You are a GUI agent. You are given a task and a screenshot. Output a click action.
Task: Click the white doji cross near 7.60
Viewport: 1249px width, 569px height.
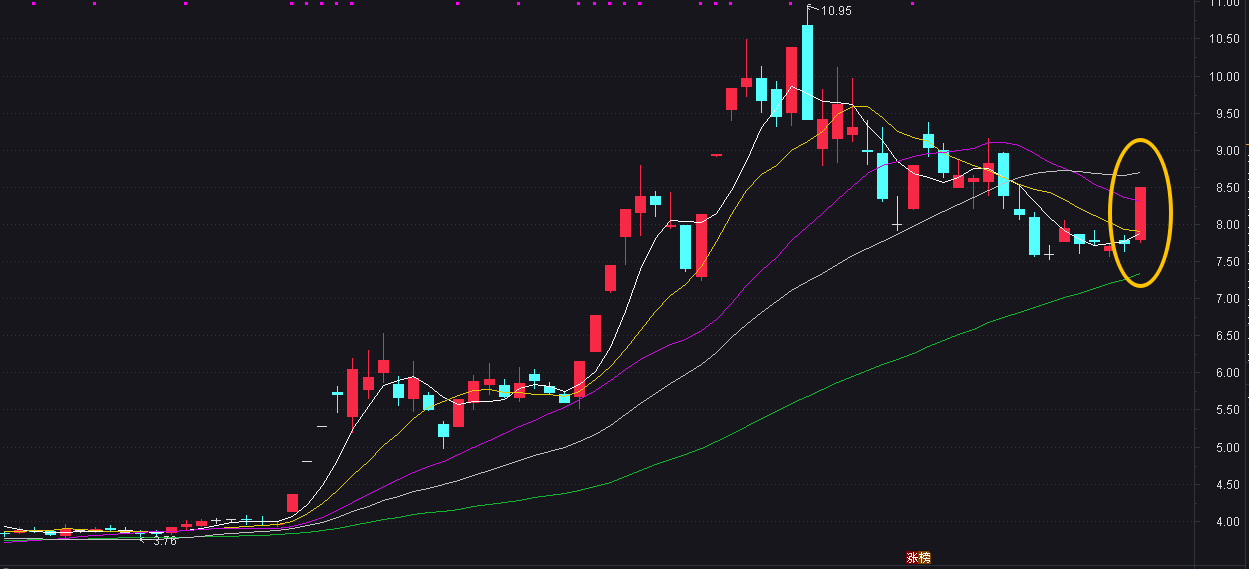pos(1049,255)
